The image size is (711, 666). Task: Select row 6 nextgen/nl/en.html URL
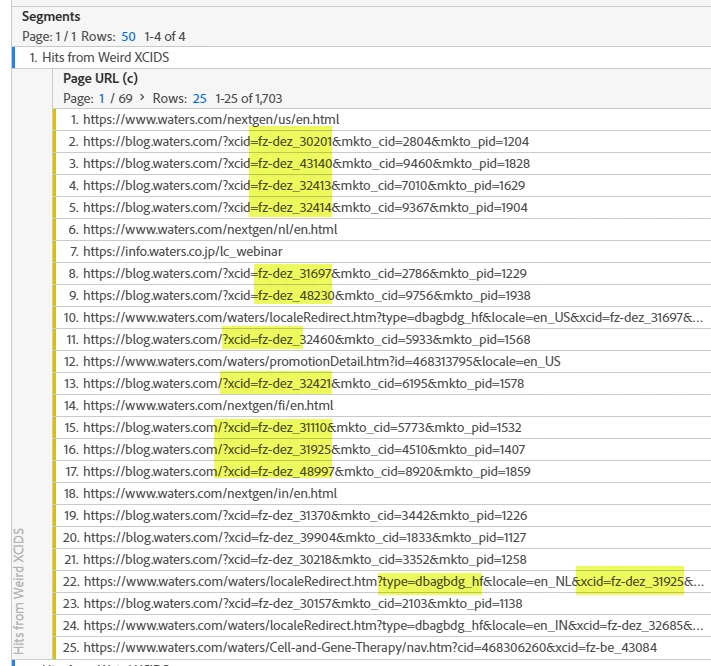[210, 229]
